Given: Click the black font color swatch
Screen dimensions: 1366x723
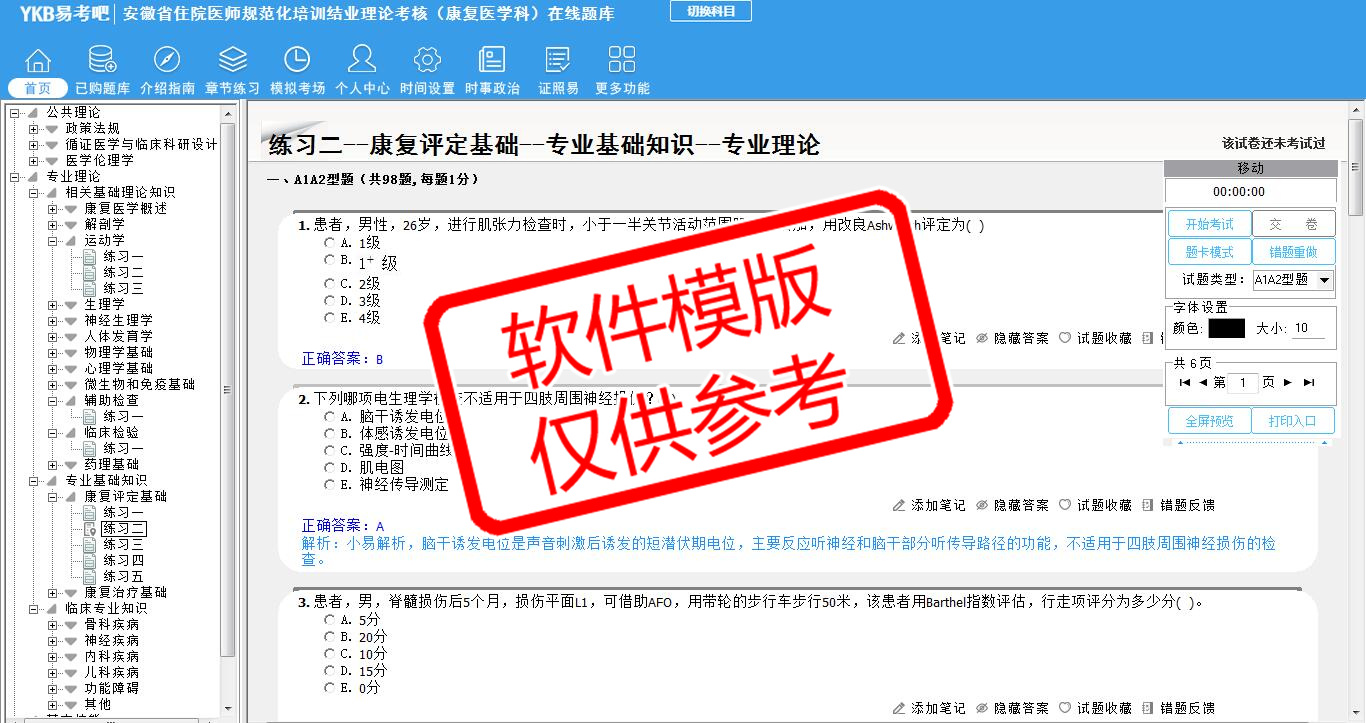Looking at the screenshot, I should coord(1226,328).
